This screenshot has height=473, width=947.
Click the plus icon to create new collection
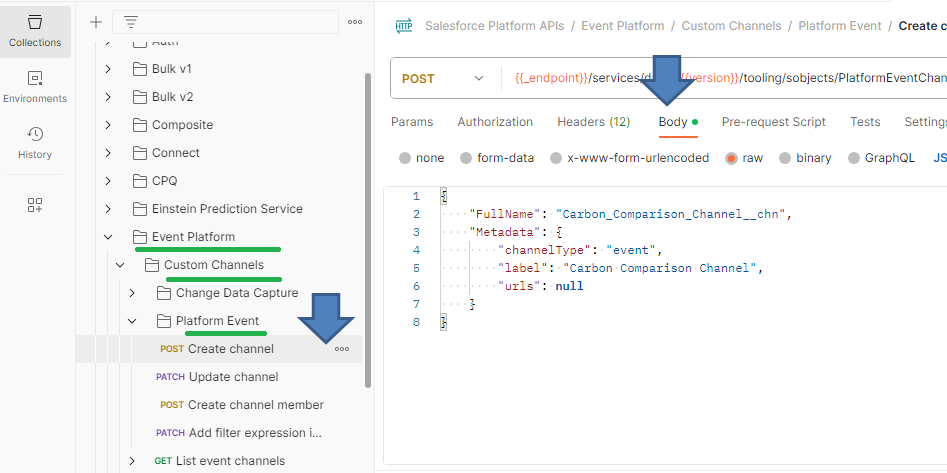tap(95, 22)
